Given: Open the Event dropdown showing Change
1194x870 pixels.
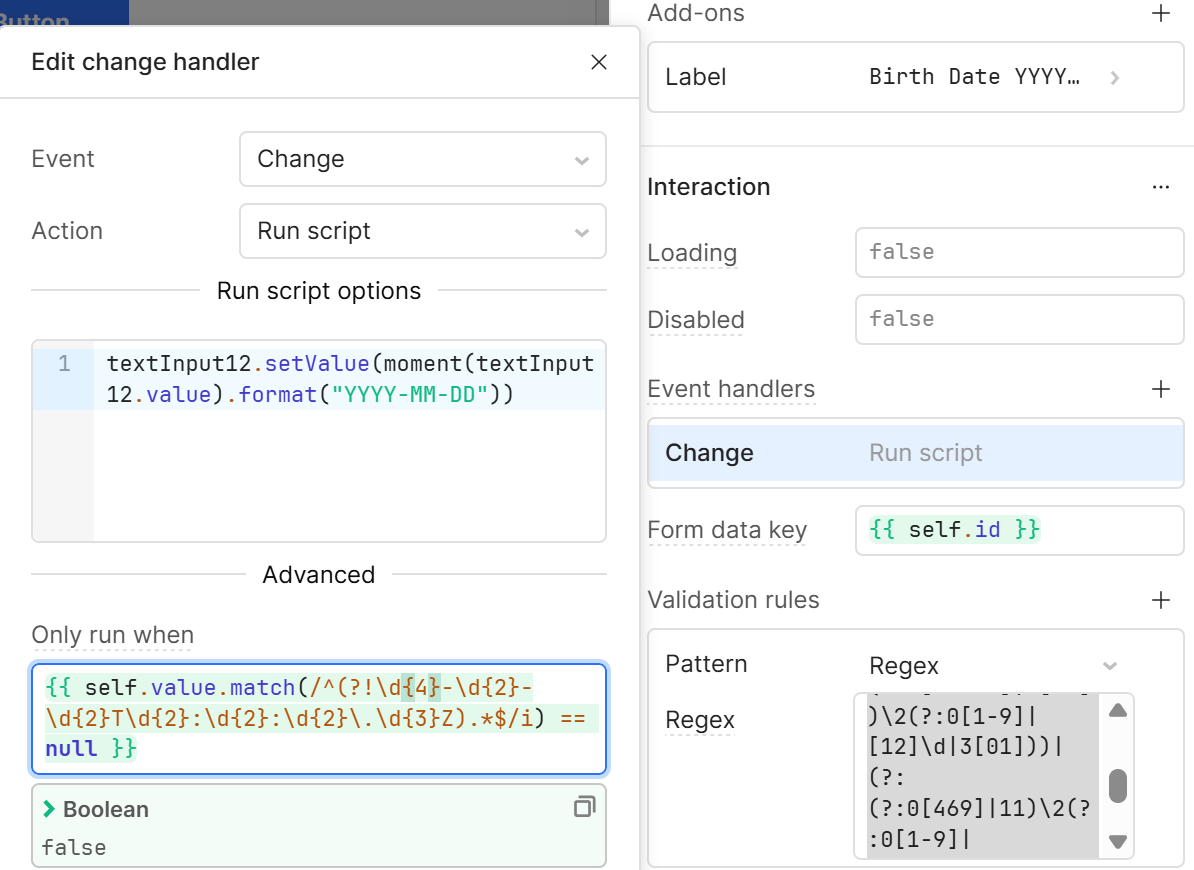Looking at the screenshot, I should tap(423, 159).
